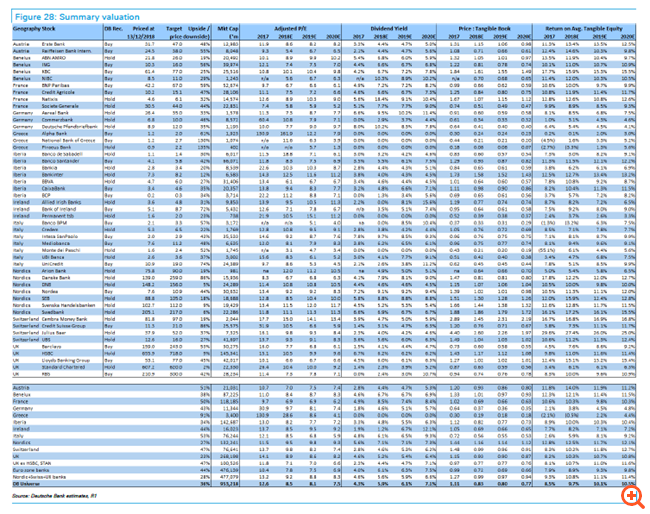Select the 'Bank of Ireland' stock name

58,209
